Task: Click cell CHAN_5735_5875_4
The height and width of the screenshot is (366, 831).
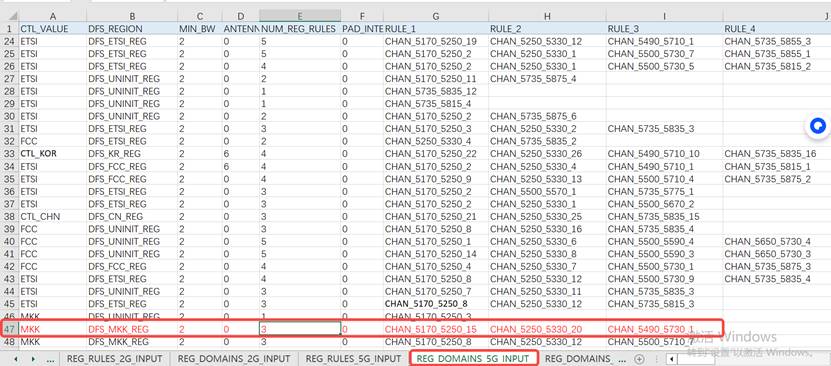Action: tap(547, 78)
